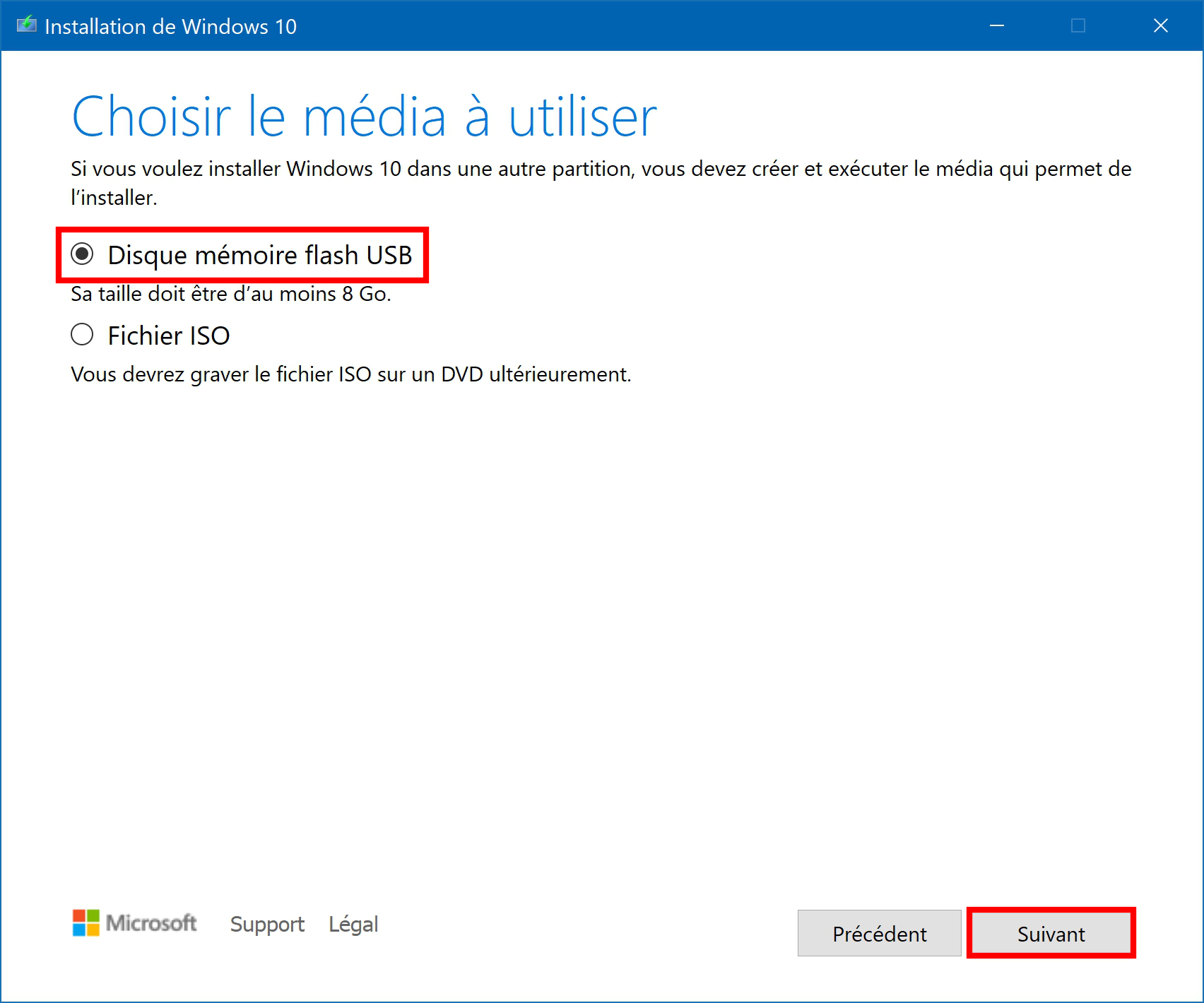Close the Installation de Windows 10 window
The width and height of the screenshot is (1204, 1003).
click(1160, 25)
